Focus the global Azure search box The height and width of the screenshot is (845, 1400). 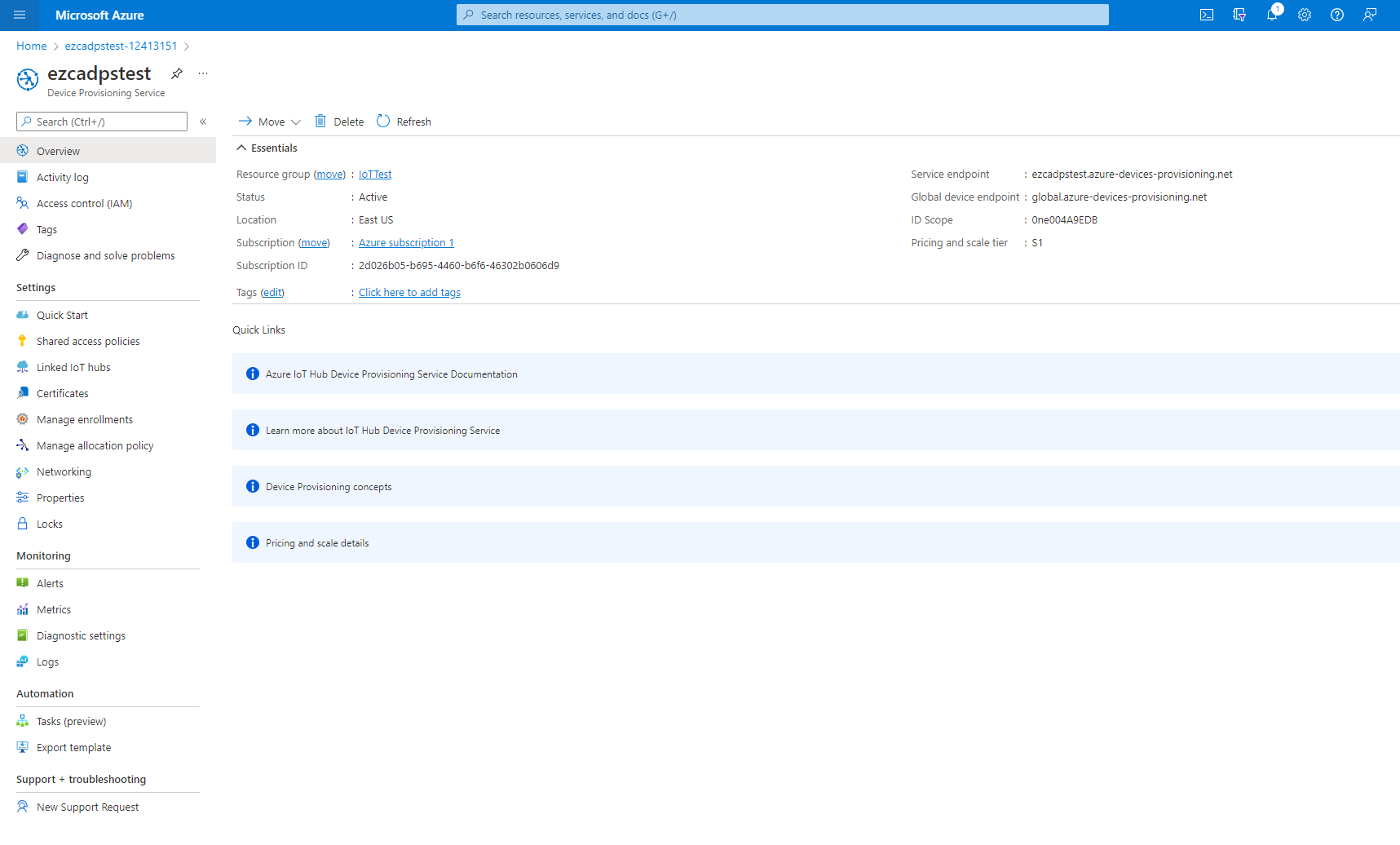tap(783, 15)
